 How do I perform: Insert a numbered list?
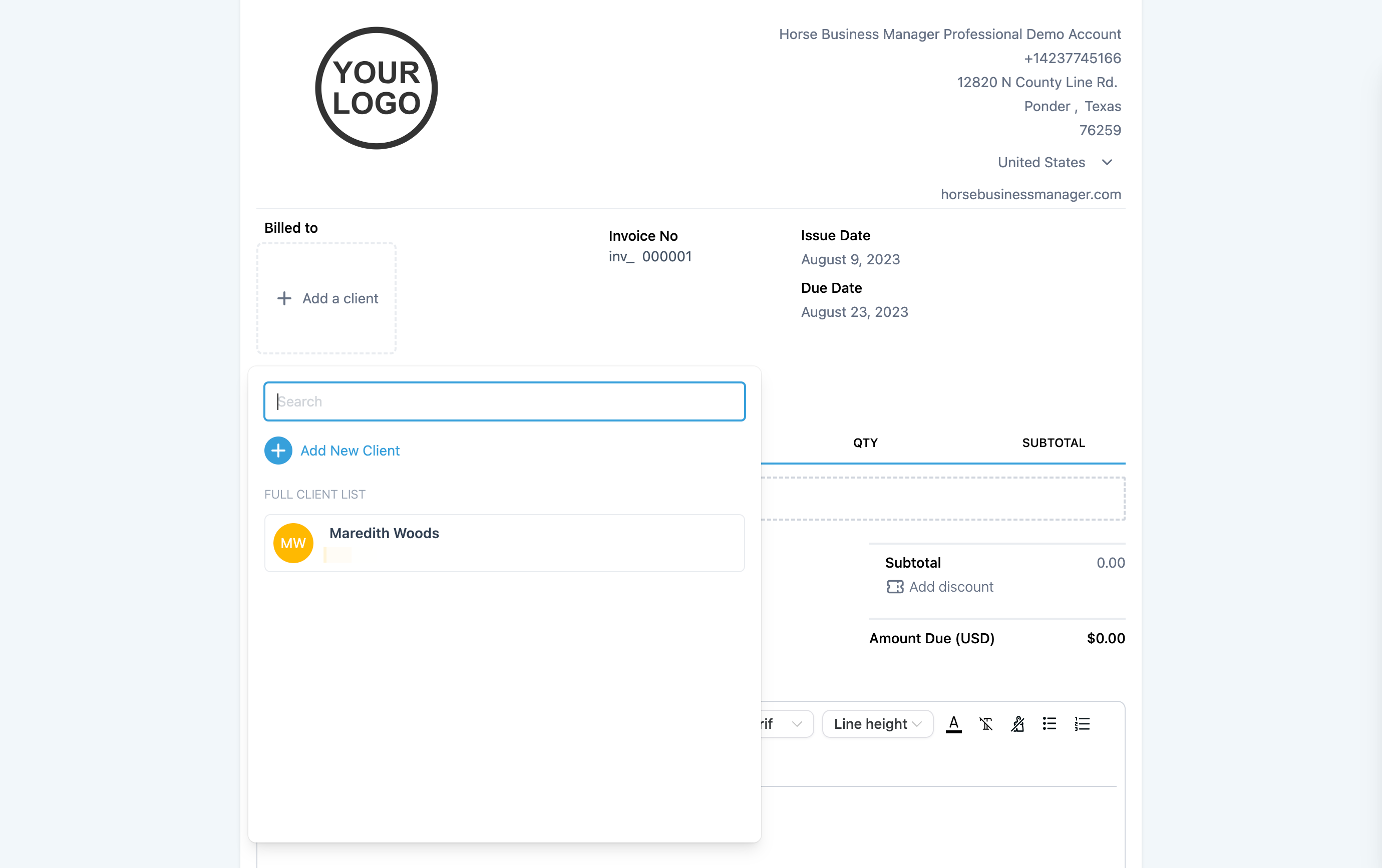pos(1082,723)
